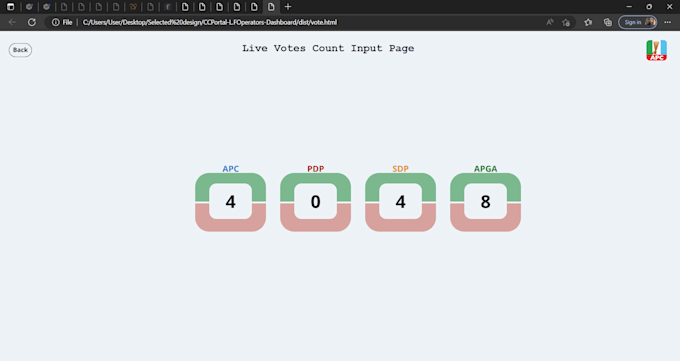
Task: Click the green upper half of SDP card
Action: 400,179
